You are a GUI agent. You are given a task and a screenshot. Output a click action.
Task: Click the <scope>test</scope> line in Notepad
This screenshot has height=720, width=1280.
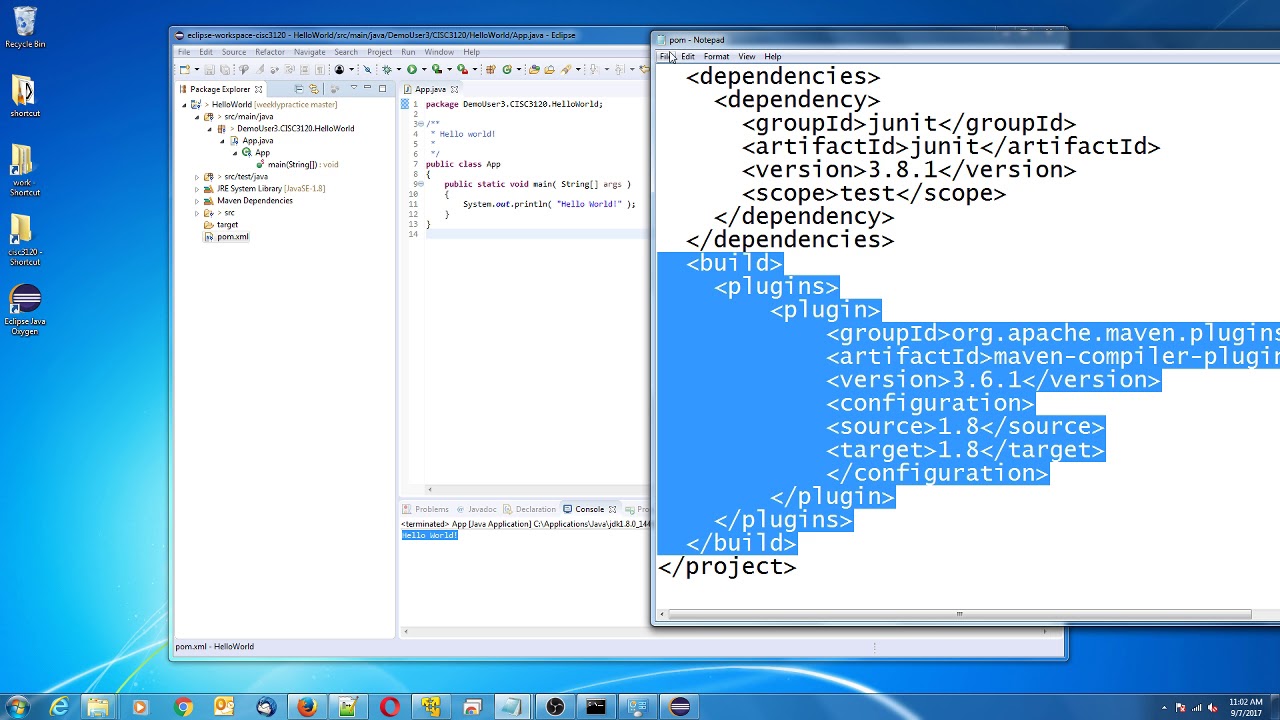pyautogui.click(x=874, y=193)
